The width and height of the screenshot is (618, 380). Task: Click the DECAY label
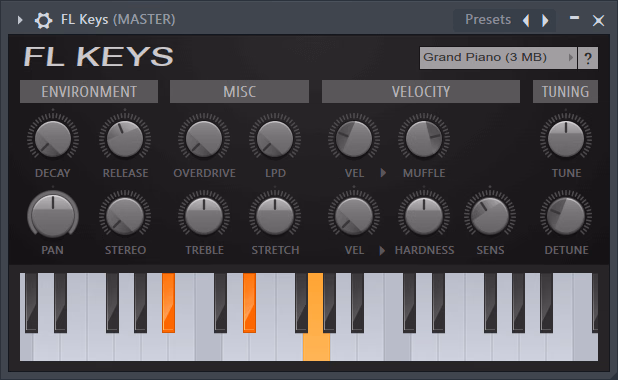[x=53, y=173]
